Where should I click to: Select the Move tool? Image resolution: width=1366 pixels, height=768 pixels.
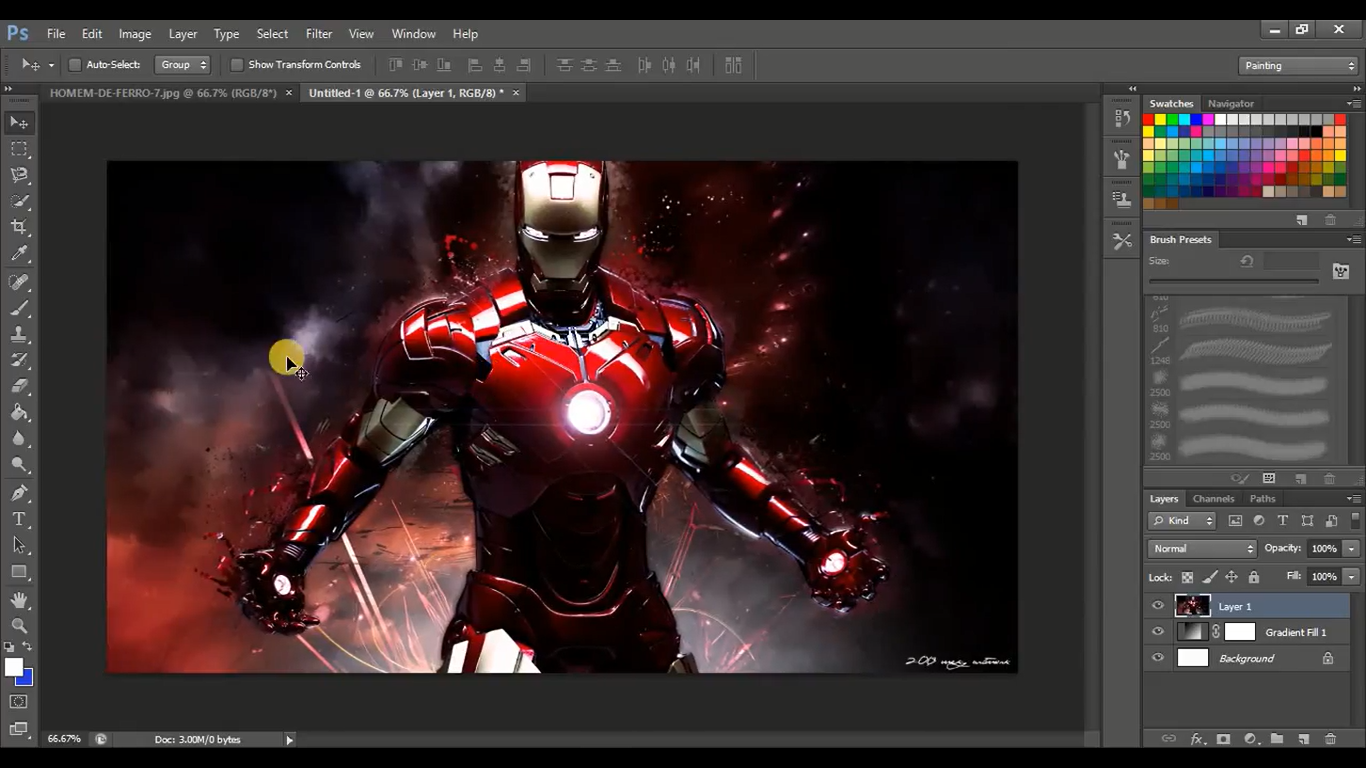coord(19,122)
